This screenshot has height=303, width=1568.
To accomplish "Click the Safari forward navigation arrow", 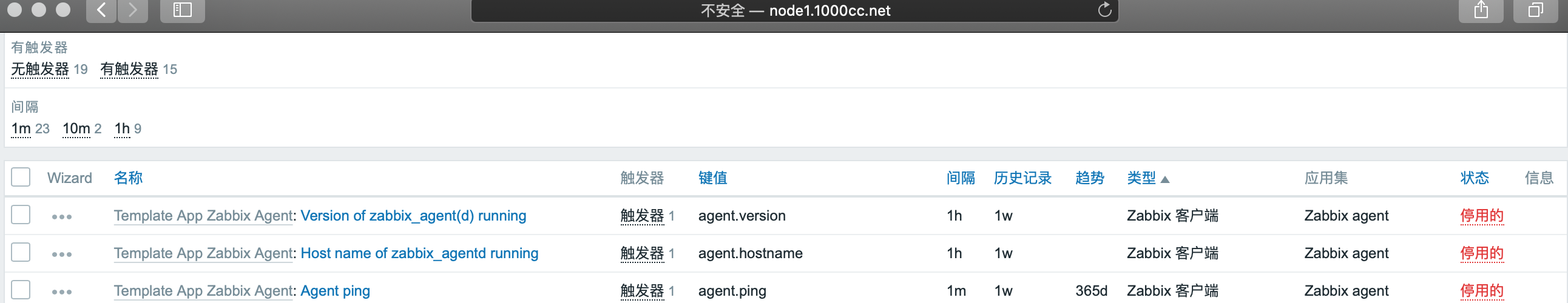I will click(x=133, y=10).
